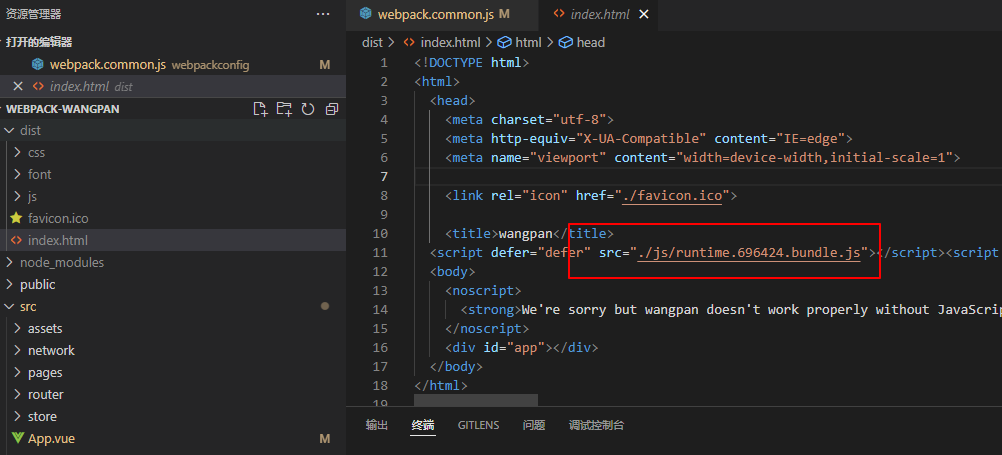This screenshot has height=455, width=1002.
Task: Click line number 11 in gutter
Action: tap(380, 253)
